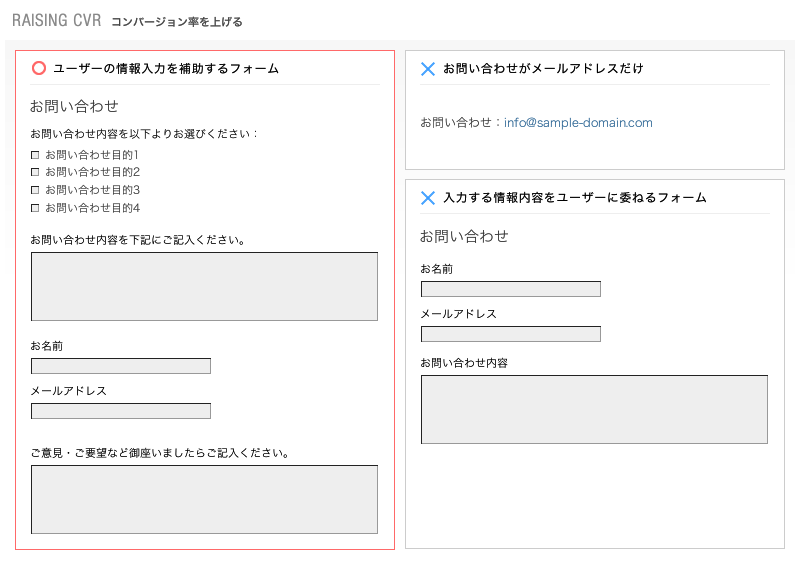Click the お問い合わせ内容 label in the right form
Screen dimensions: 800x570
[x=464, y=363]
